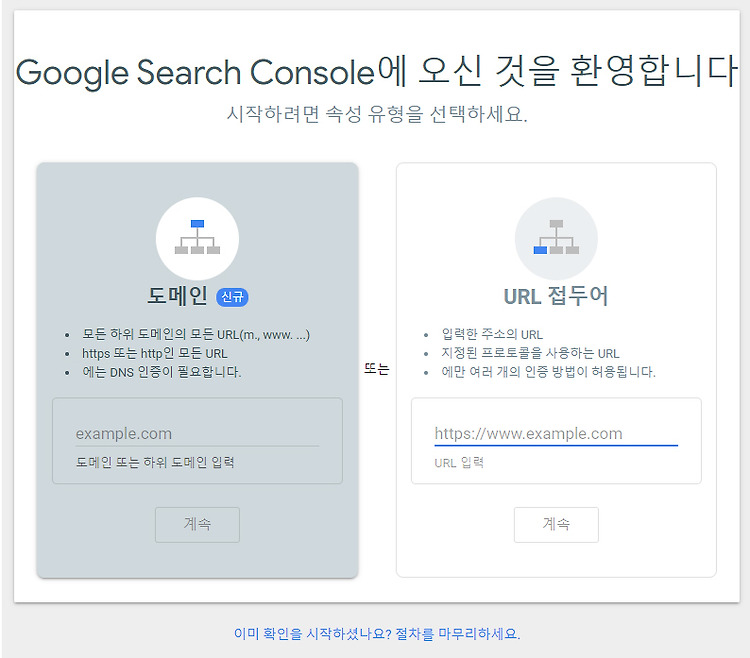Select the URL 접두어 heading
The image size is (750, 658).
[x=556, y=296]
